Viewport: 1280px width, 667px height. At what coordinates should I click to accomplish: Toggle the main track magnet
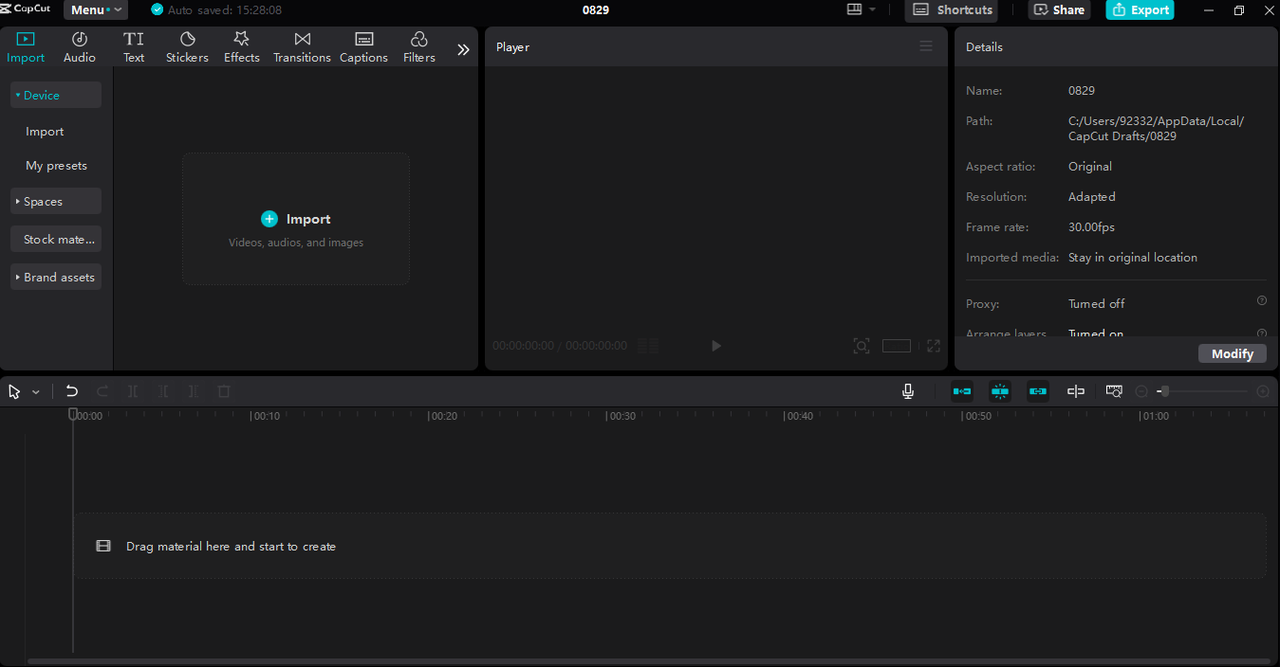(962, 391)
